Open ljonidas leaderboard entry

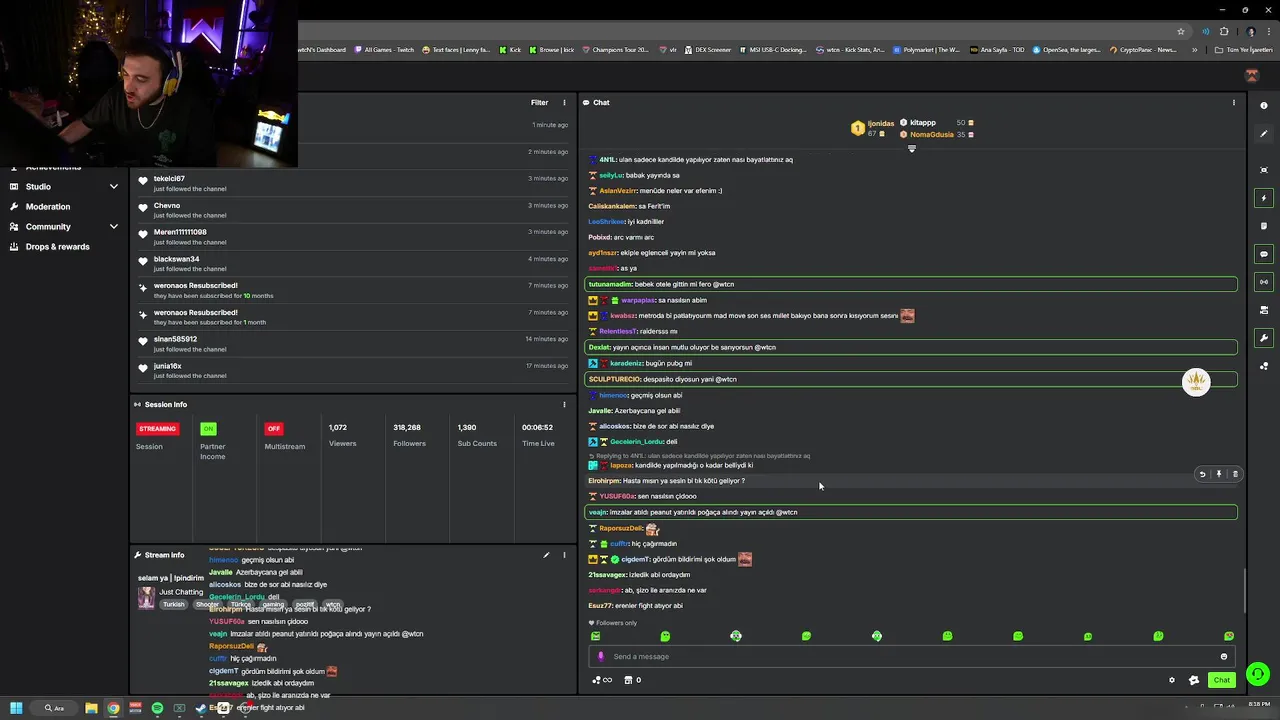coord(873,128)
